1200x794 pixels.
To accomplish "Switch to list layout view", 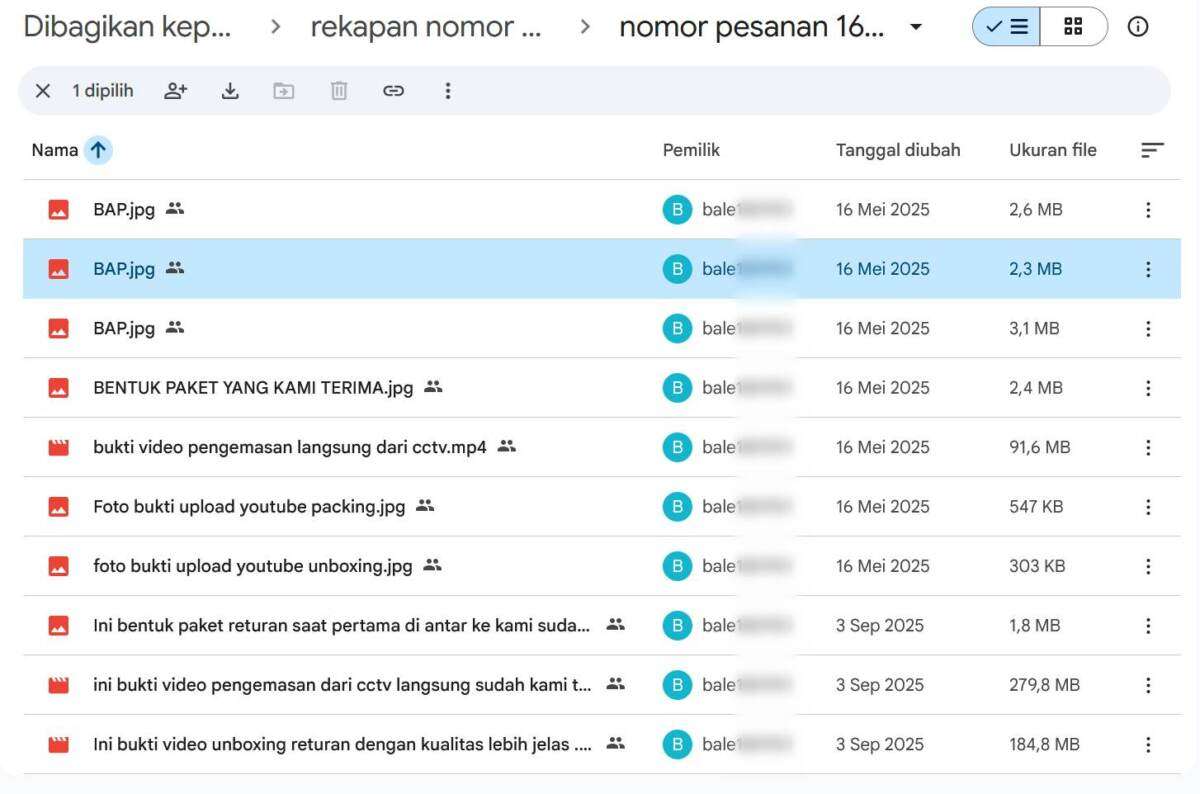I will [x=1005, y=27].
